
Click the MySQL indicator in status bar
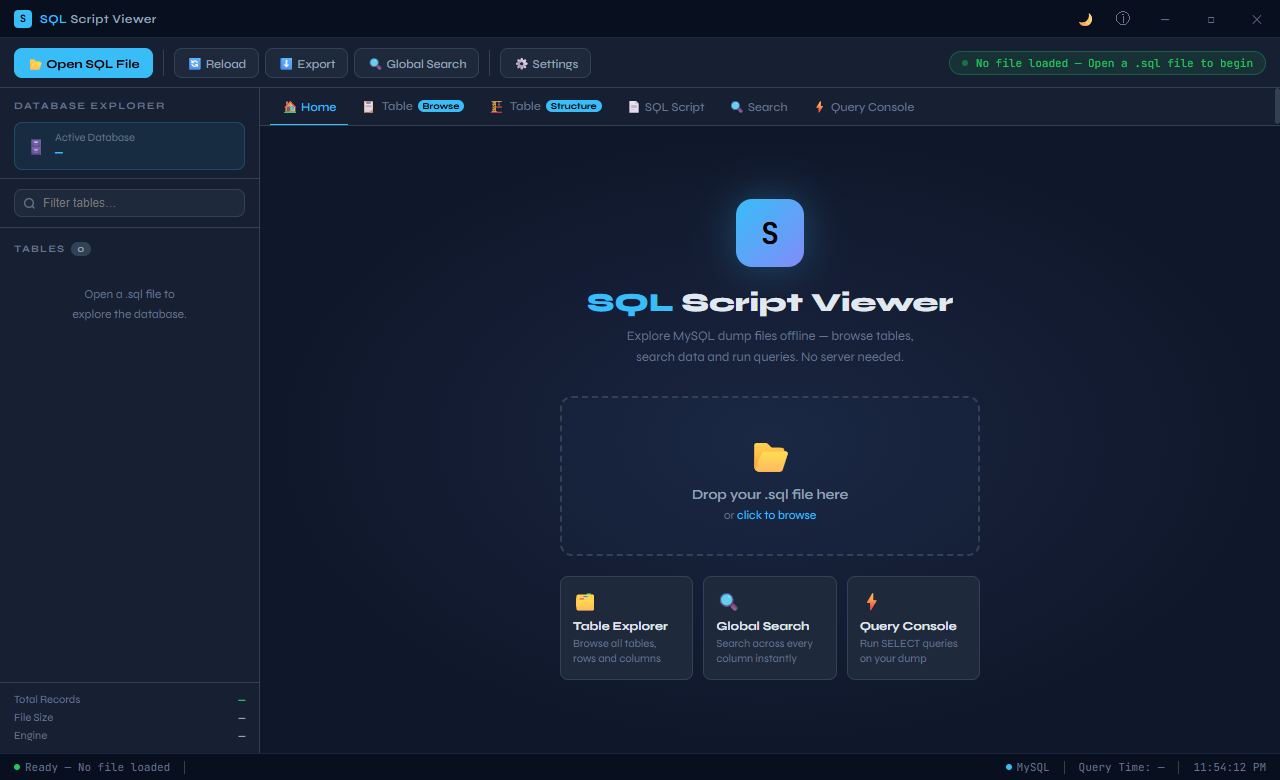pyautogui.click(x=1027, y=767)
